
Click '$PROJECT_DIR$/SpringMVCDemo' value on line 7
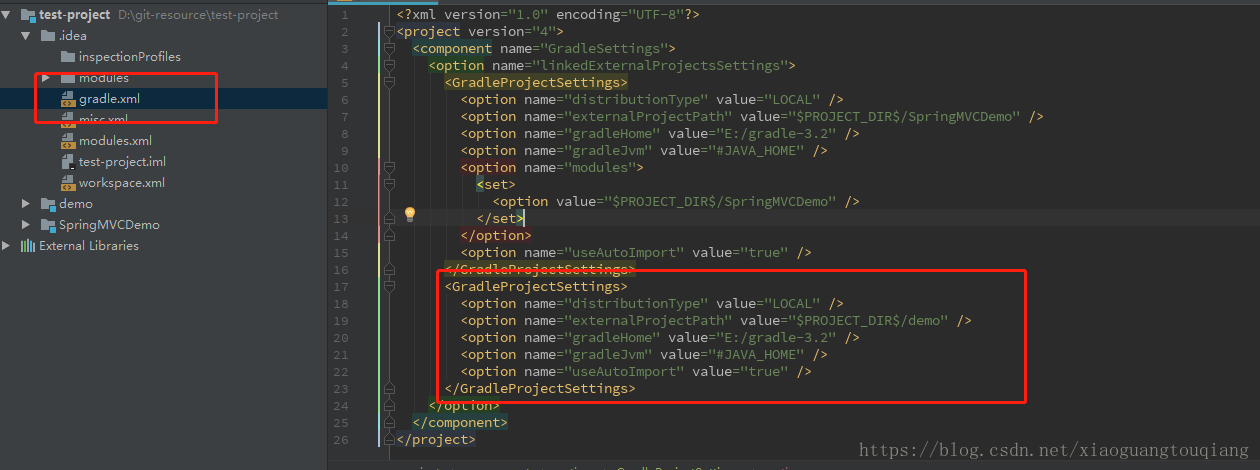[909, 117]
